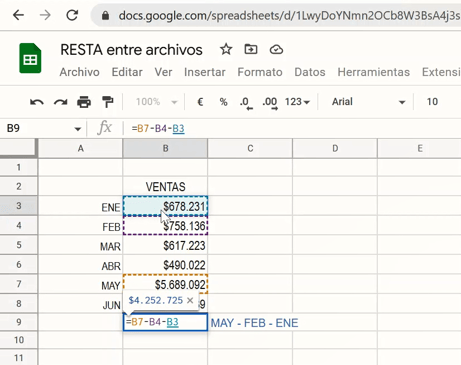Star the RESTA entre archivos document
461x365 pixels.
(x=226, y=50)
